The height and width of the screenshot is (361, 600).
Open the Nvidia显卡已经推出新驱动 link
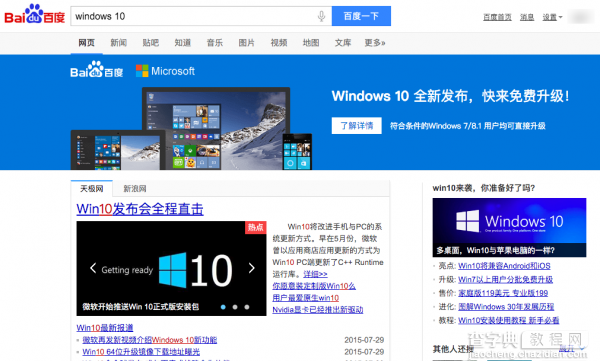pyautogui.click(x=318, y=310)
